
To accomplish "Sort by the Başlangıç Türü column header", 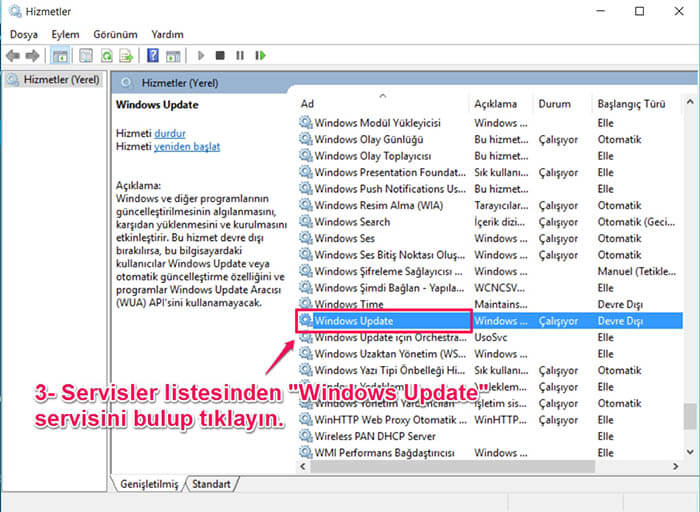I will (x=631, y=104).
